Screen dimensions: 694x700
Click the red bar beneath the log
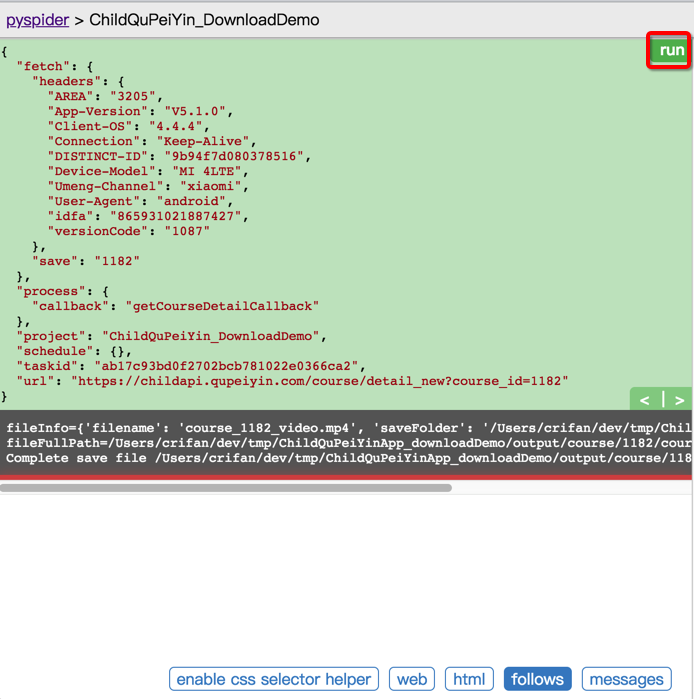(x=346, y=478)
